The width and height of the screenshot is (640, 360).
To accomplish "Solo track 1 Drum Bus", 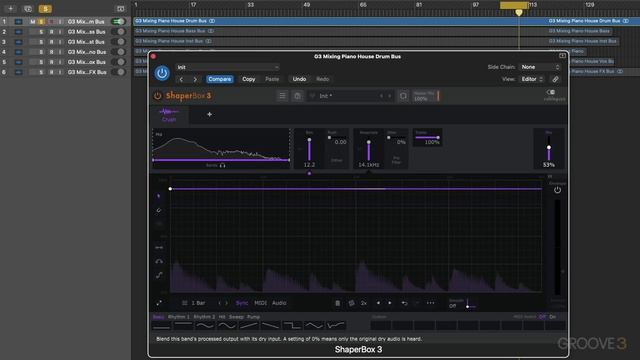I will [x=41, y=21].
